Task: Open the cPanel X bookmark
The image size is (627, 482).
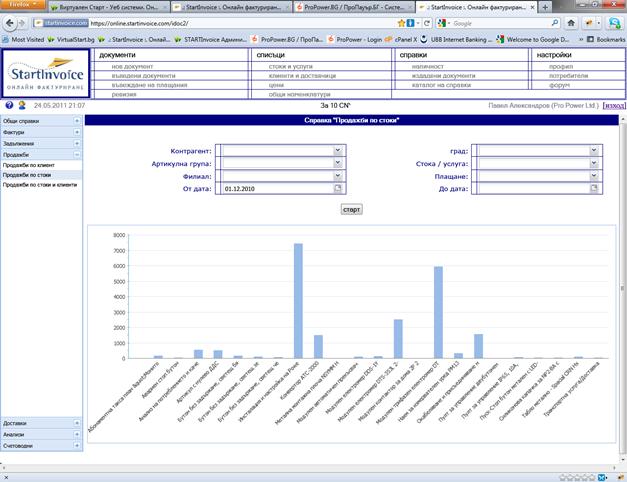Action: pyautogui.click(x=401, y=40)
